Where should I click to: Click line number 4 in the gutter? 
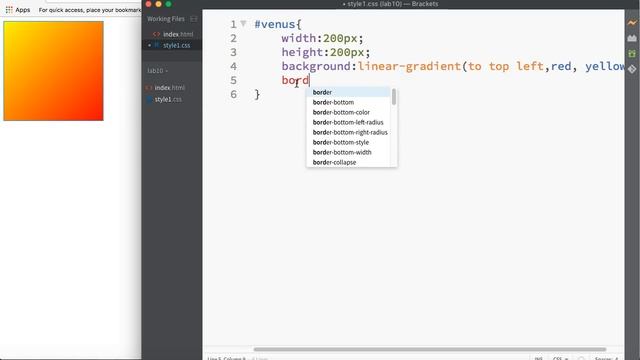233,67
